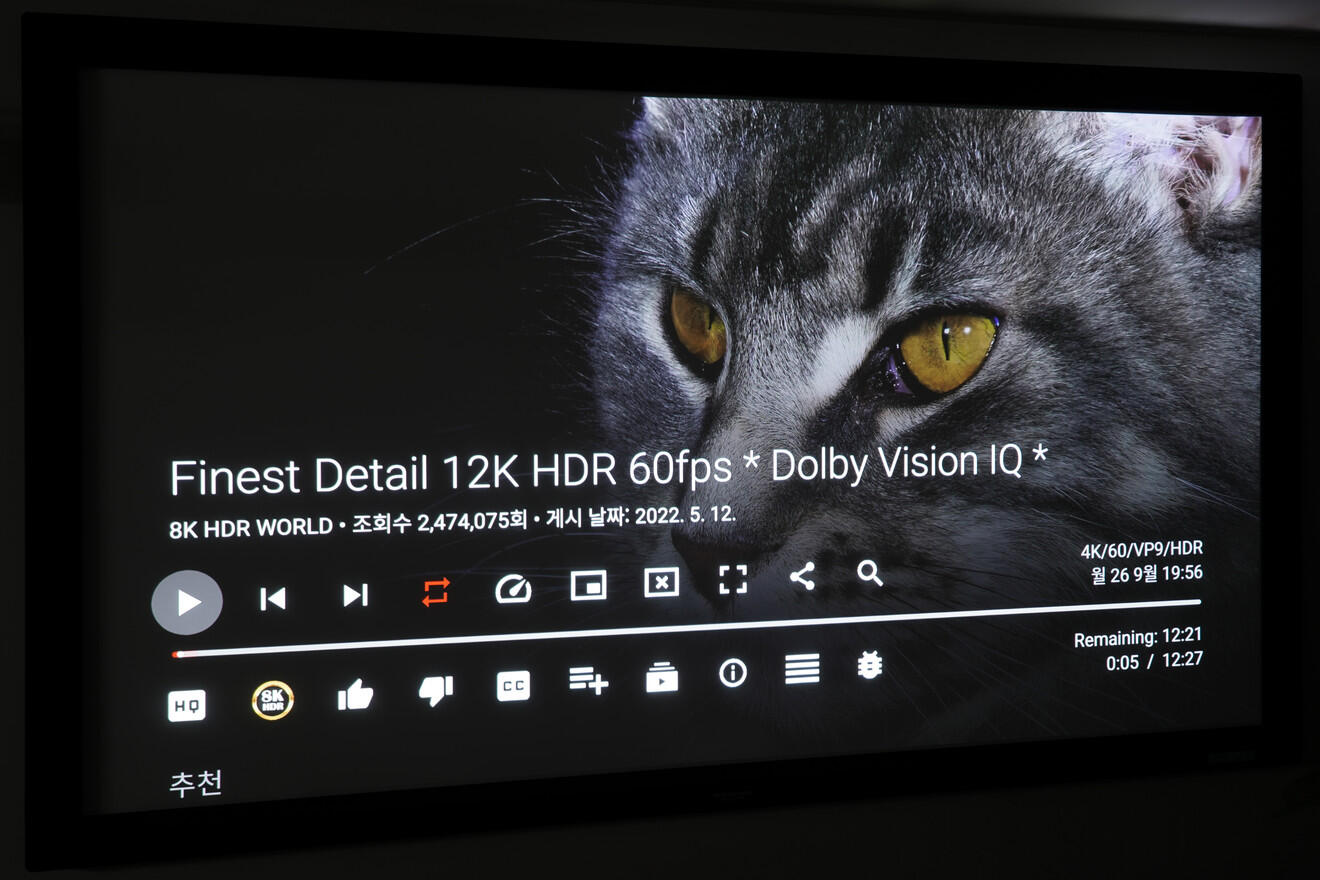Show video info with the circled i icon
This screenshot has height=880, width=1320.
coord(733,673)
